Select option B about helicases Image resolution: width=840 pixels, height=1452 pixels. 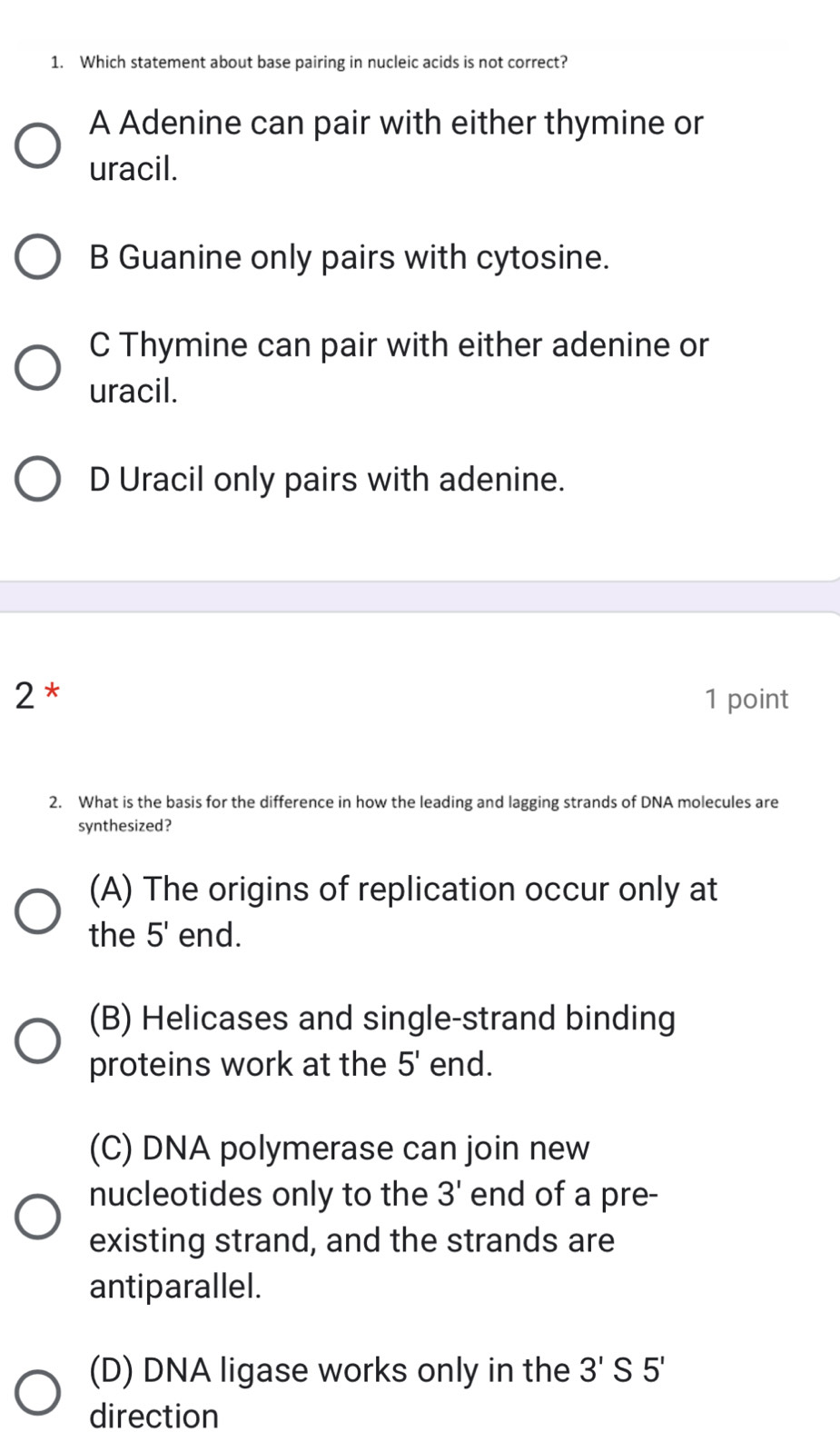(37, 1041)
